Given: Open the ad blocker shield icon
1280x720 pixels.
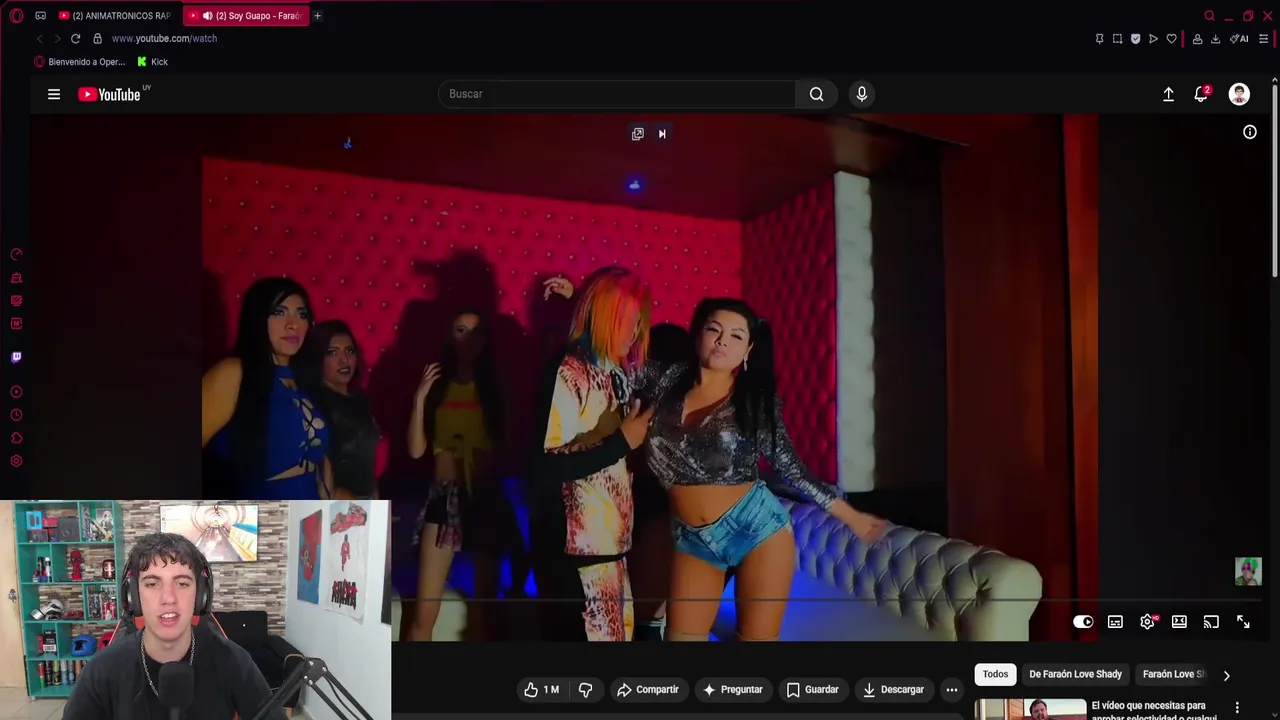Looking at the screenshot, I should [x=1135, y=39].
